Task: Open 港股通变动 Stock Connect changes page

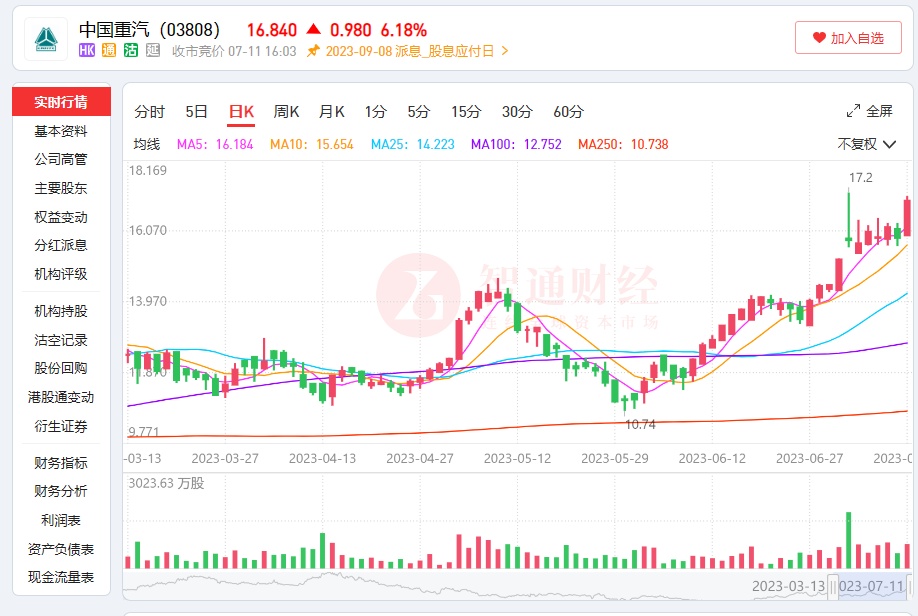Action: [61, 398]
